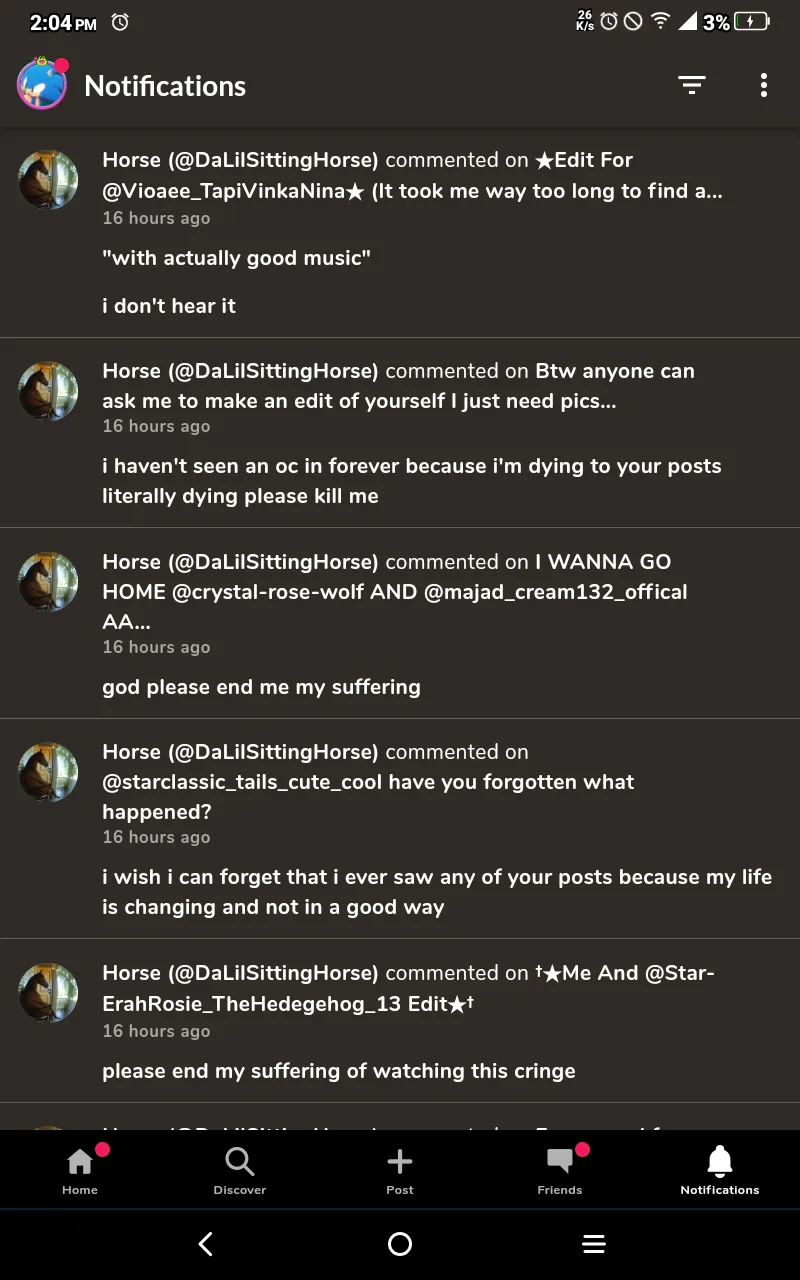The height and width of the screenshot is (1280, 800).
Task: Select the Notifications bell icon
Action: pos(720,1169)
